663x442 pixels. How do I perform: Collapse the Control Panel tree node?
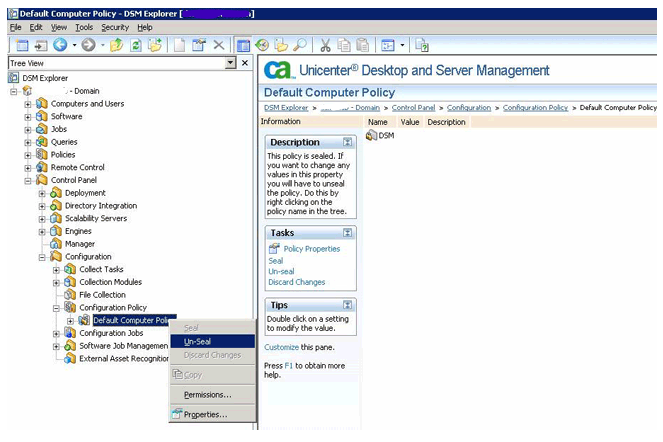coord(29,181)
